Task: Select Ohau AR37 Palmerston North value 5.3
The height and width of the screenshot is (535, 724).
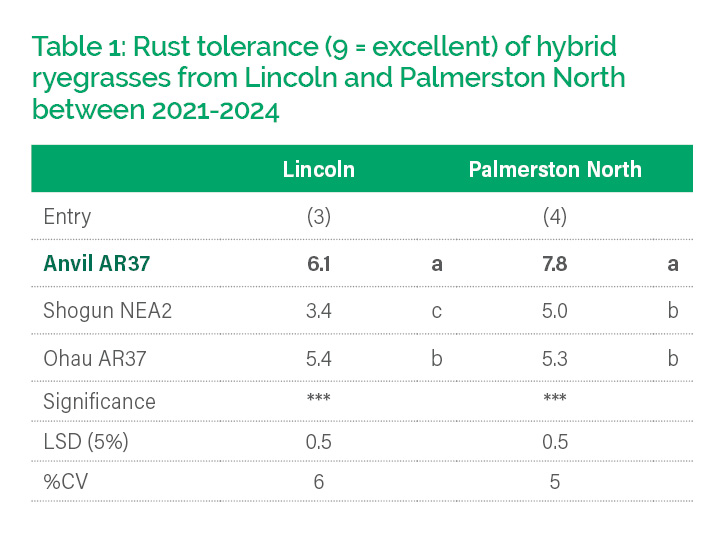Action: (555, 358)
